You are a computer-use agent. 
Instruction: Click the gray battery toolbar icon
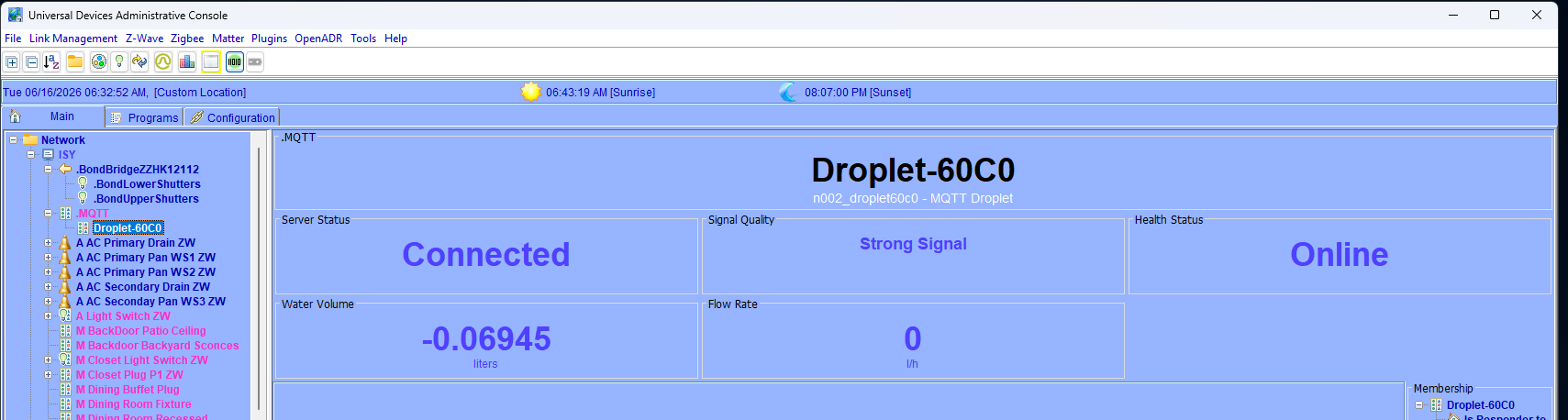[255, 61]
